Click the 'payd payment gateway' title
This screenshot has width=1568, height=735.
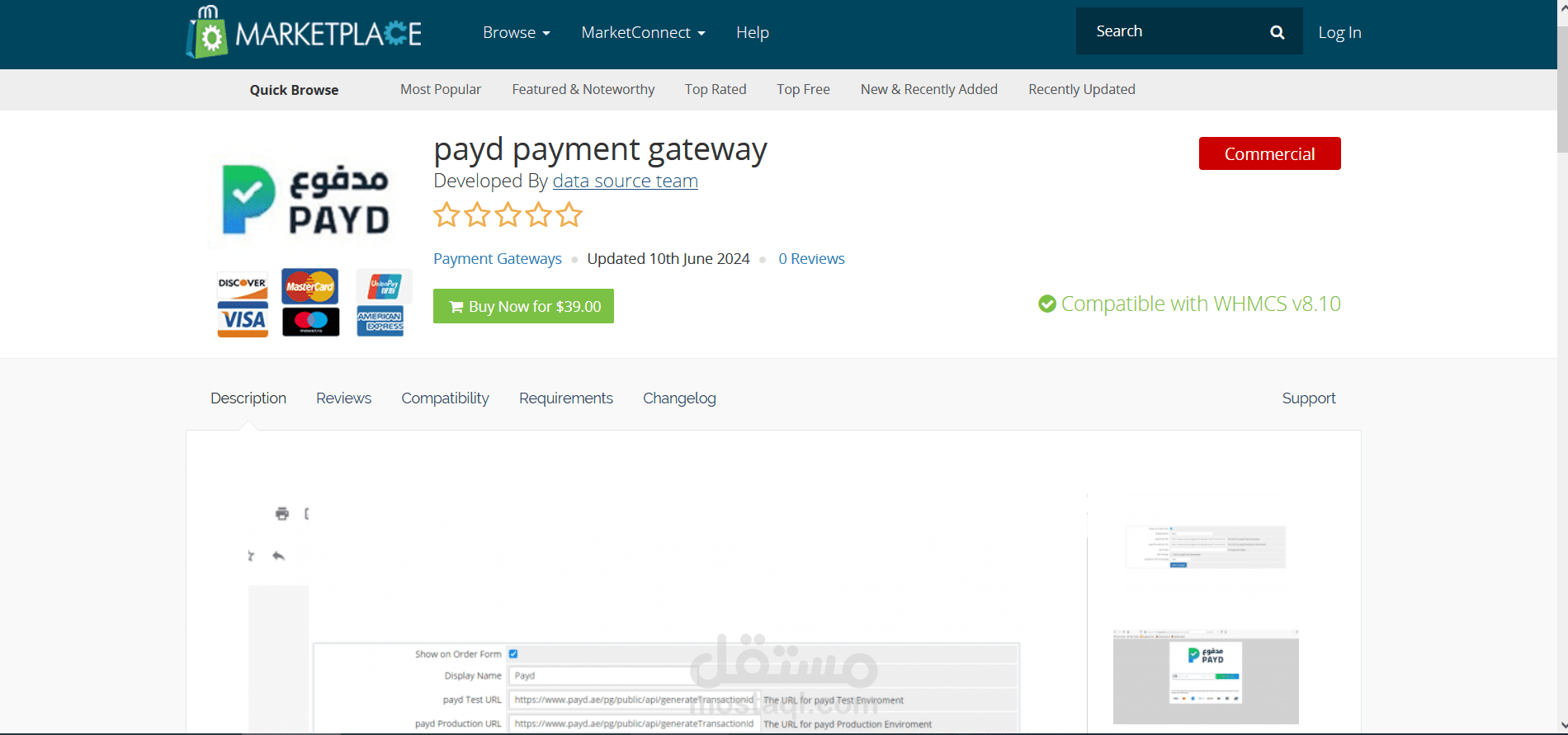(x=600, y=150)
